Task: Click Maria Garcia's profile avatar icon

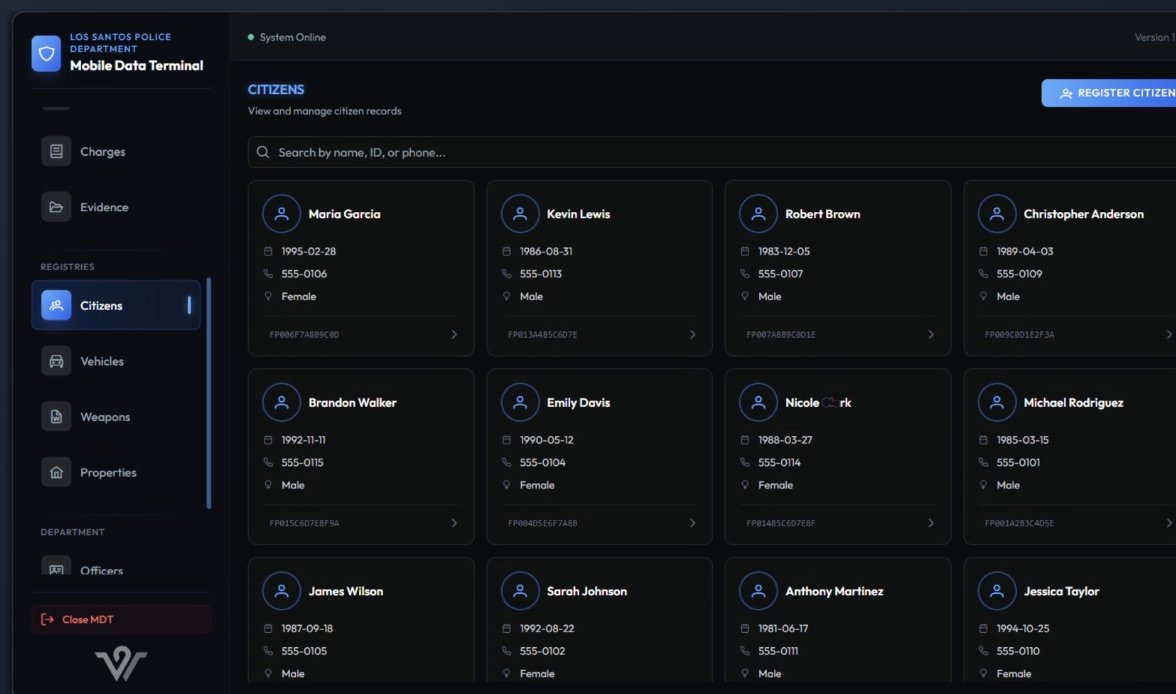Action: pos(281,214)
